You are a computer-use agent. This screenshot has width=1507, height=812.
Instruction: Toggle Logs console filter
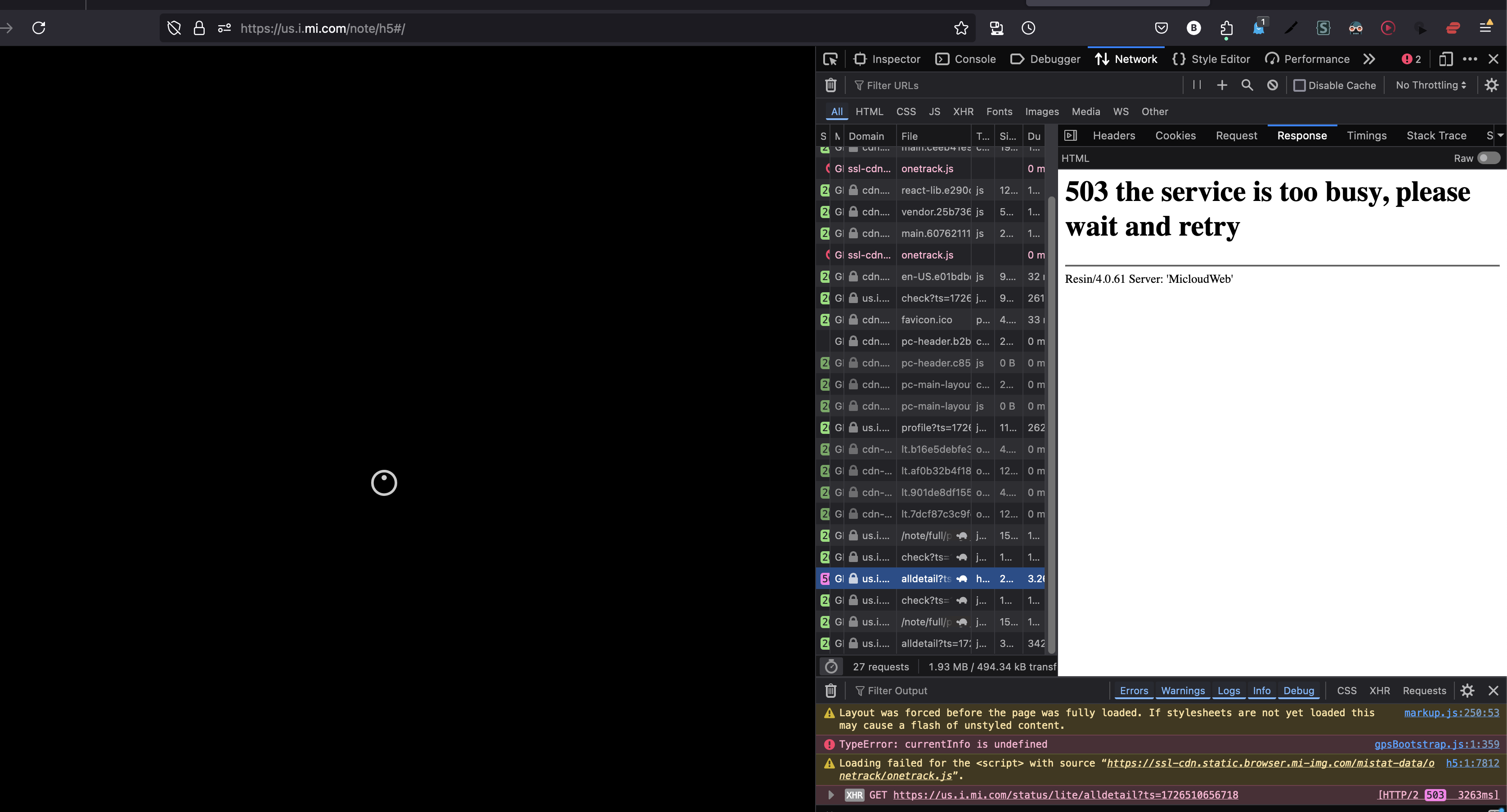tap(1229, 691)
